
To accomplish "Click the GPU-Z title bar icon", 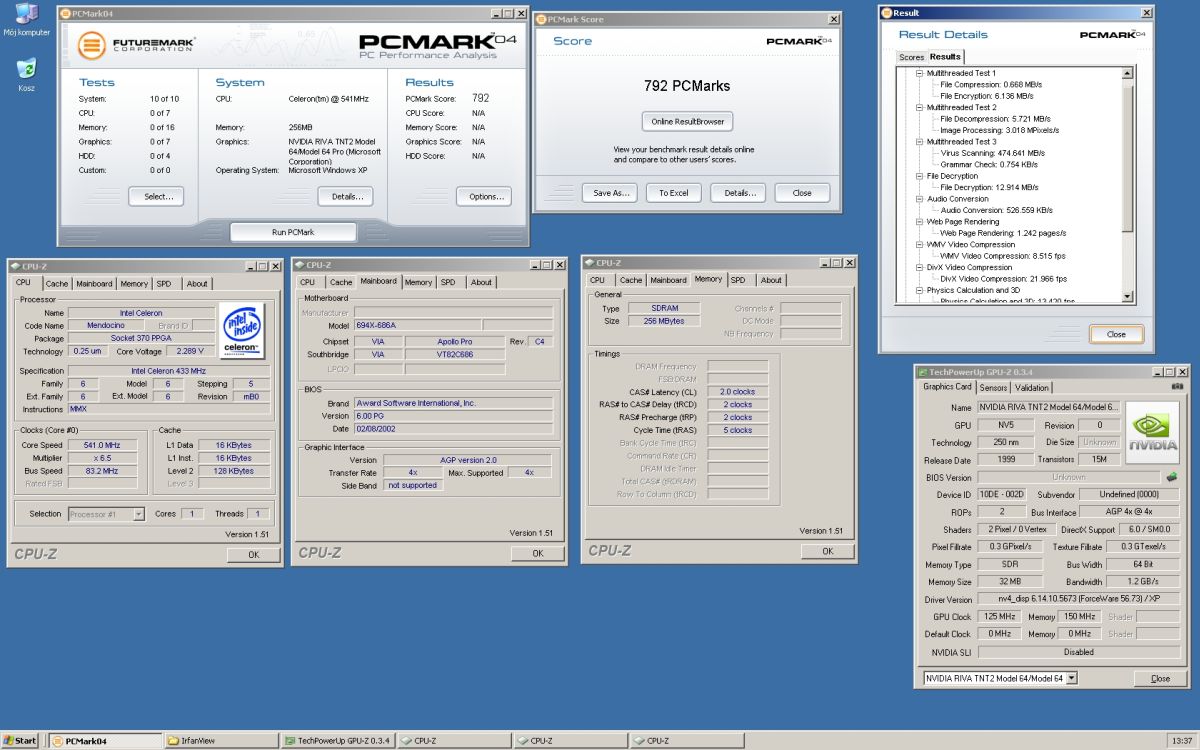I will [x=922, y=371].
